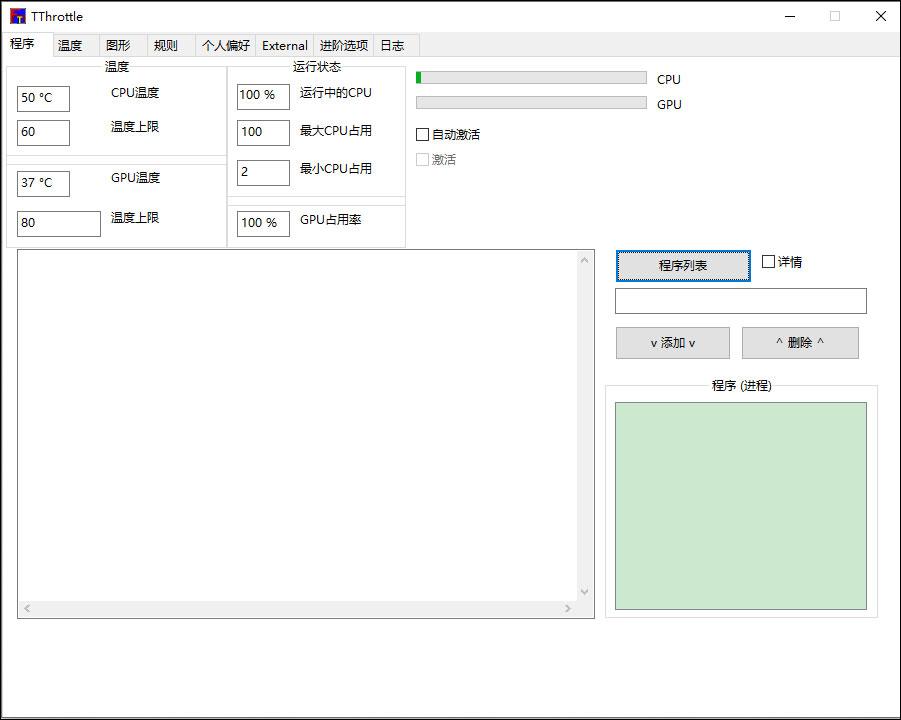Click the CPU 温度上限 field showing 60
This screenshot has height=720, width=901.
44,133
